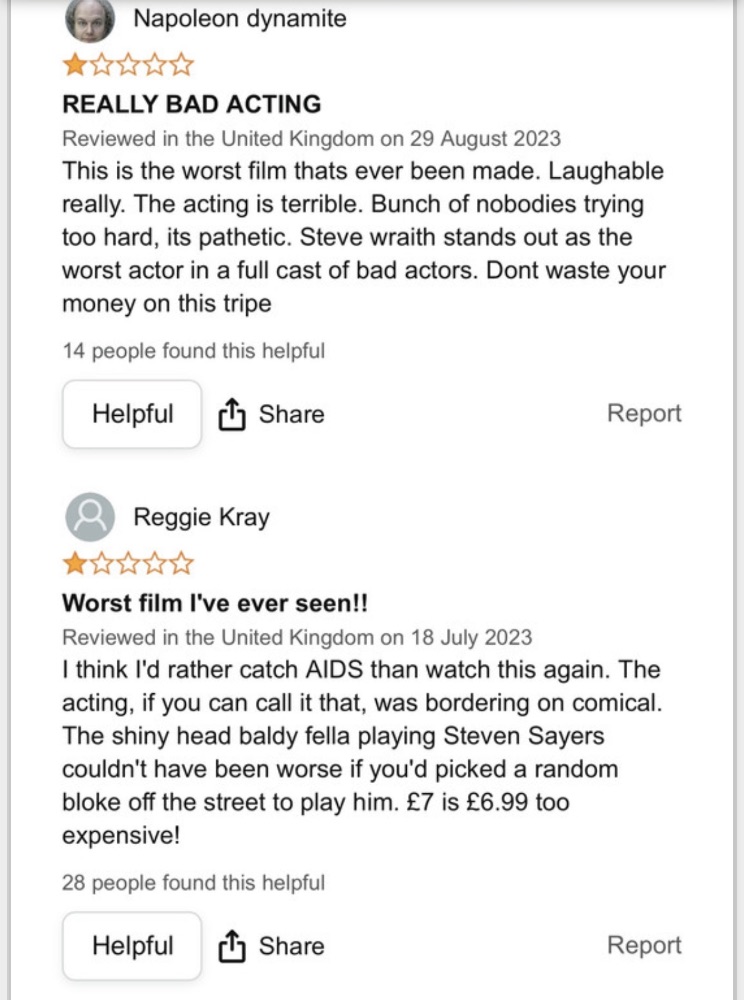Image resolution: width=744 pixels, height=1000 pixels.
Task: Report the Reggie Kray review
Action: [x=644, y=946]
